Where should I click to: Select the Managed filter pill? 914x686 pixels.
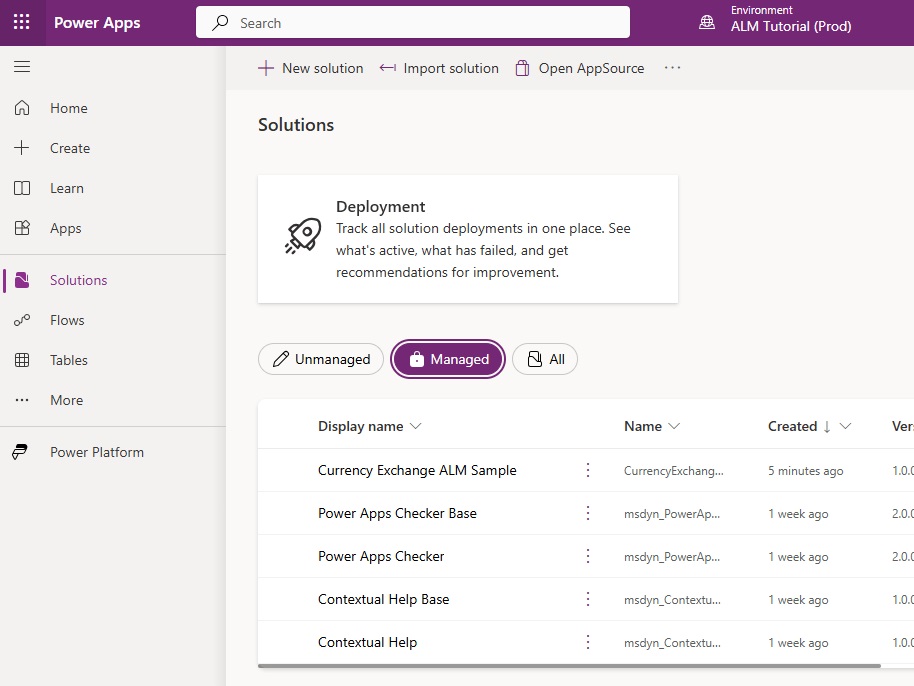point(448,359)
